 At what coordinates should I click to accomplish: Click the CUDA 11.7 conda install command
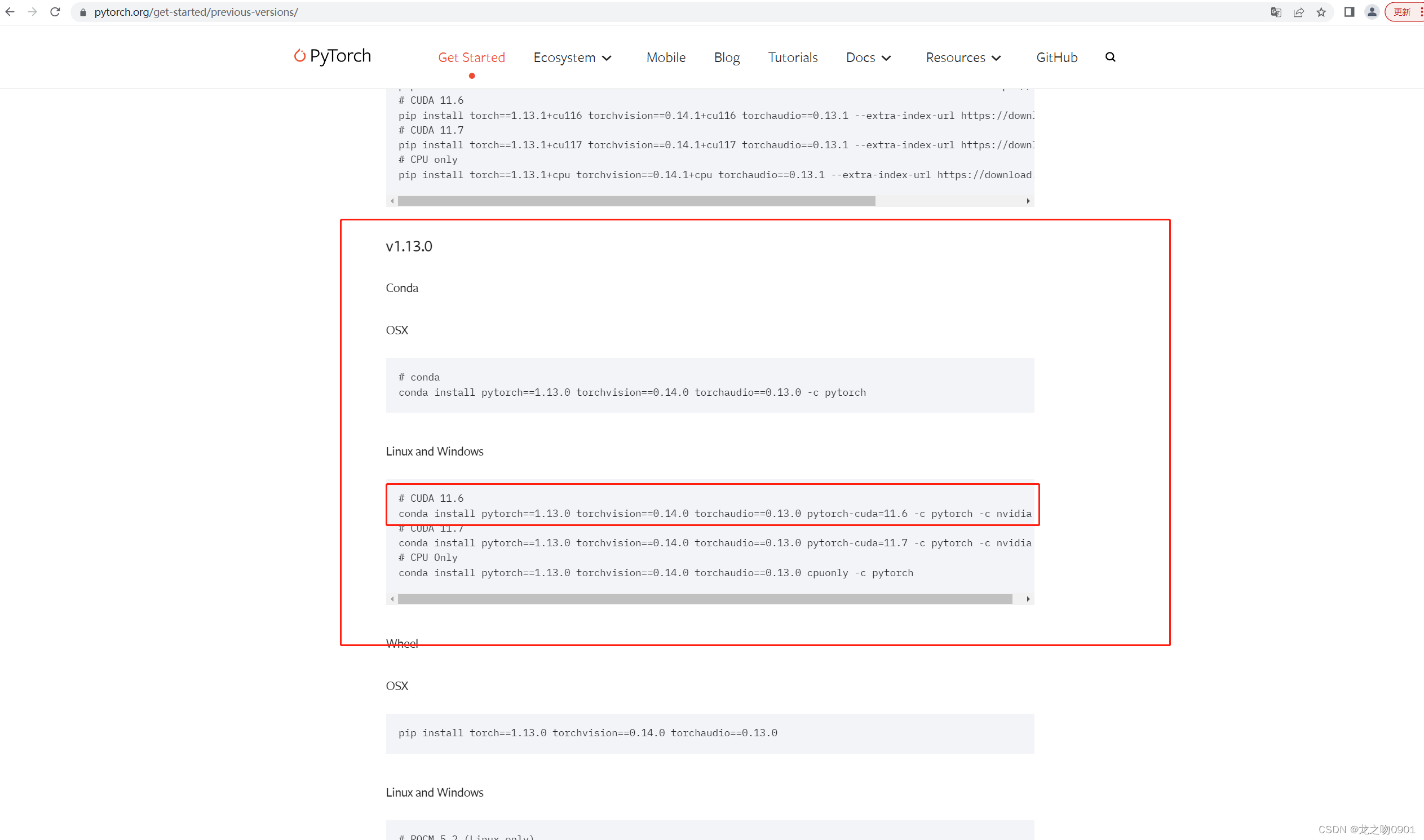click(x=715, y=543)
